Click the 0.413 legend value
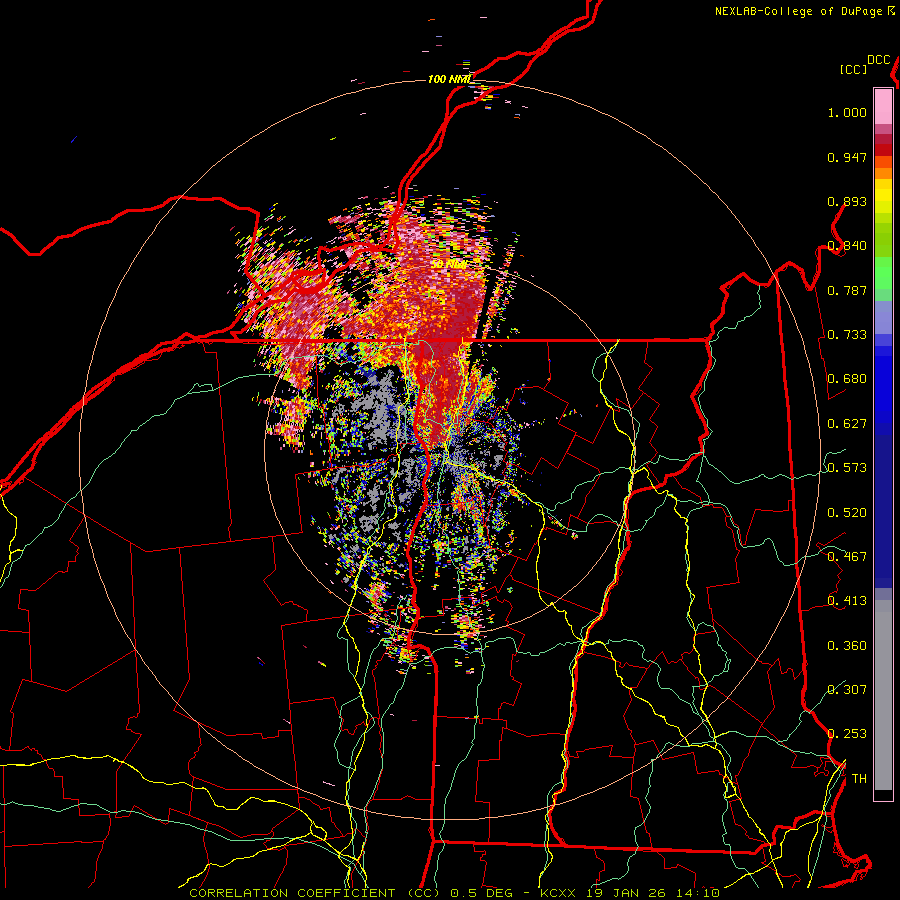This screenshot has width=900, height=900. [x=847, y=601]
